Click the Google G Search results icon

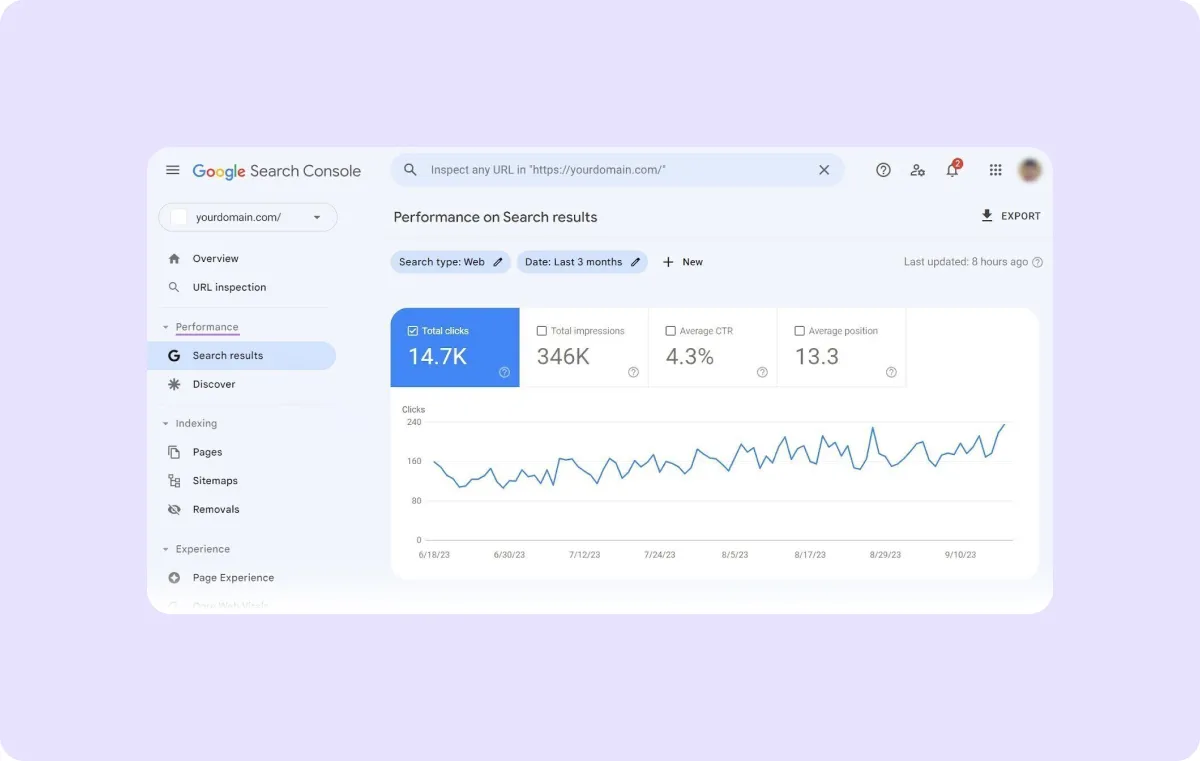click(174, 355)
